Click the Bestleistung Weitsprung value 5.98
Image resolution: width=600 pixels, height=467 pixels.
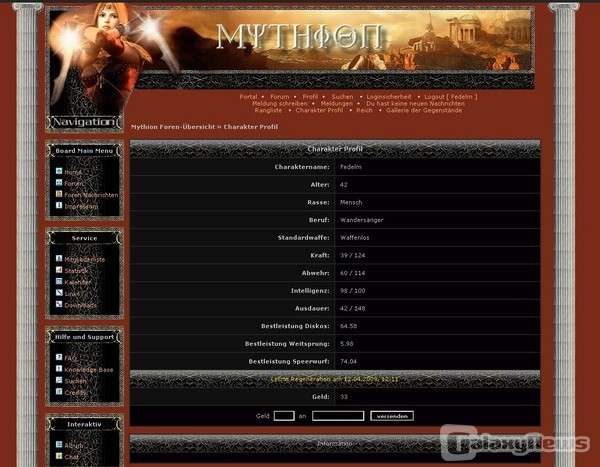tap(347, 344)
